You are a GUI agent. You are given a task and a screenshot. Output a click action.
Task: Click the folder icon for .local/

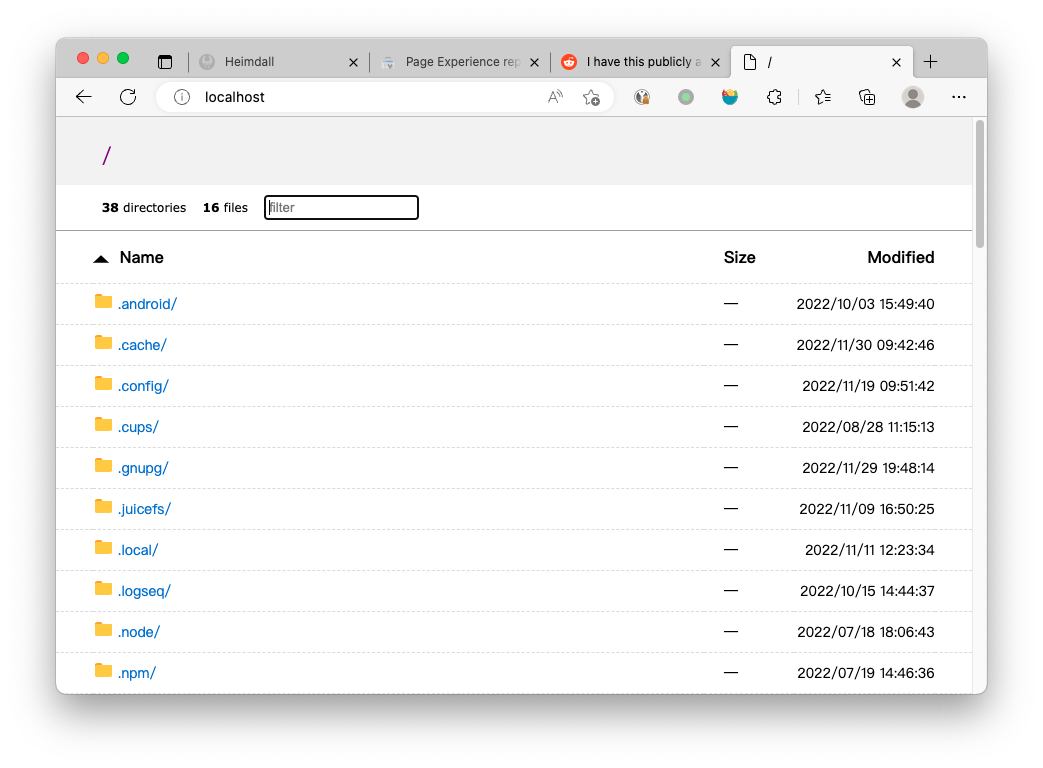(103, 548)
